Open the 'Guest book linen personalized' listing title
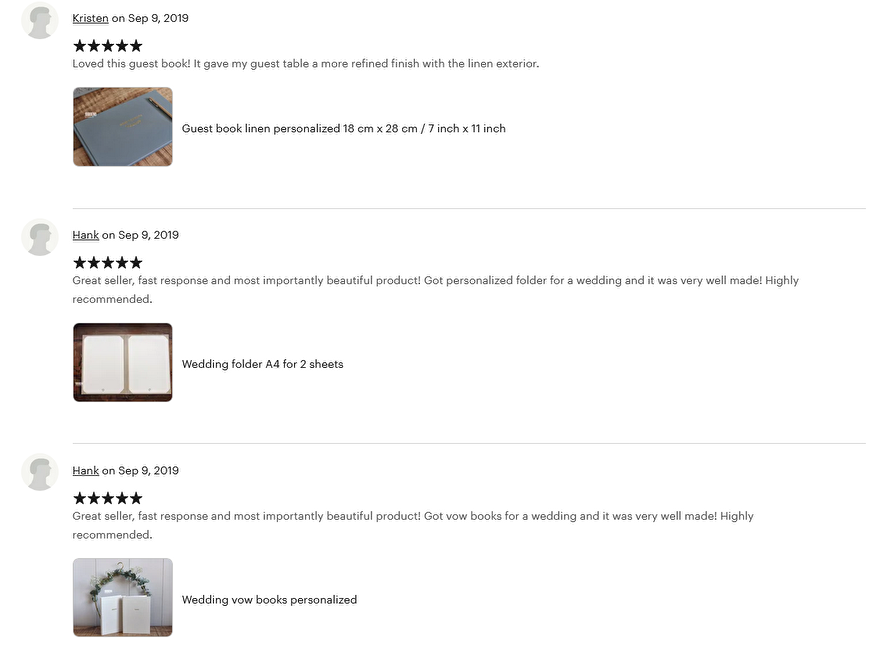Viewport: 880px width, 663px height. 343,129
